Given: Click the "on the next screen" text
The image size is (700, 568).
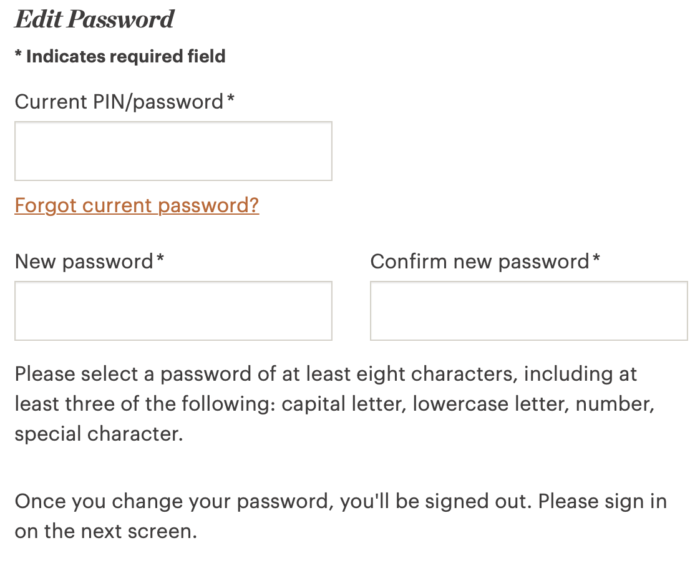Looking at the screenshot, I should 105,531.
